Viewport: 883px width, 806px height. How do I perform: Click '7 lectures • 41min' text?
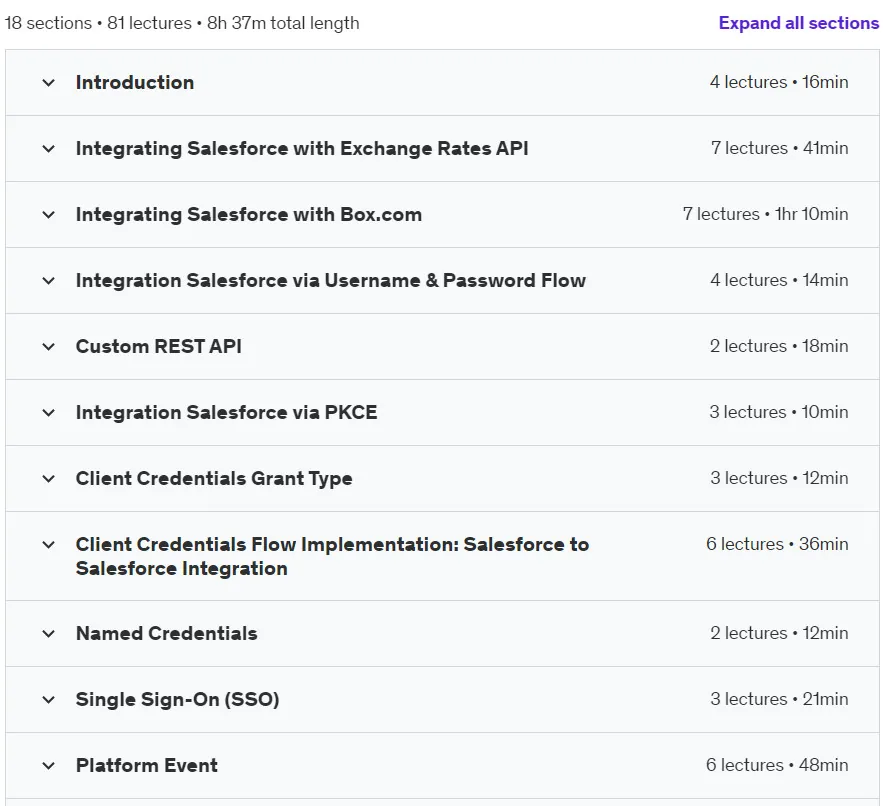click(779, 148)
